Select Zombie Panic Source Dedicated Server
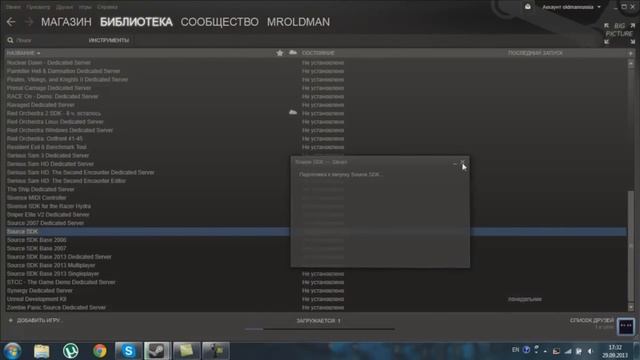 point(56,307)
